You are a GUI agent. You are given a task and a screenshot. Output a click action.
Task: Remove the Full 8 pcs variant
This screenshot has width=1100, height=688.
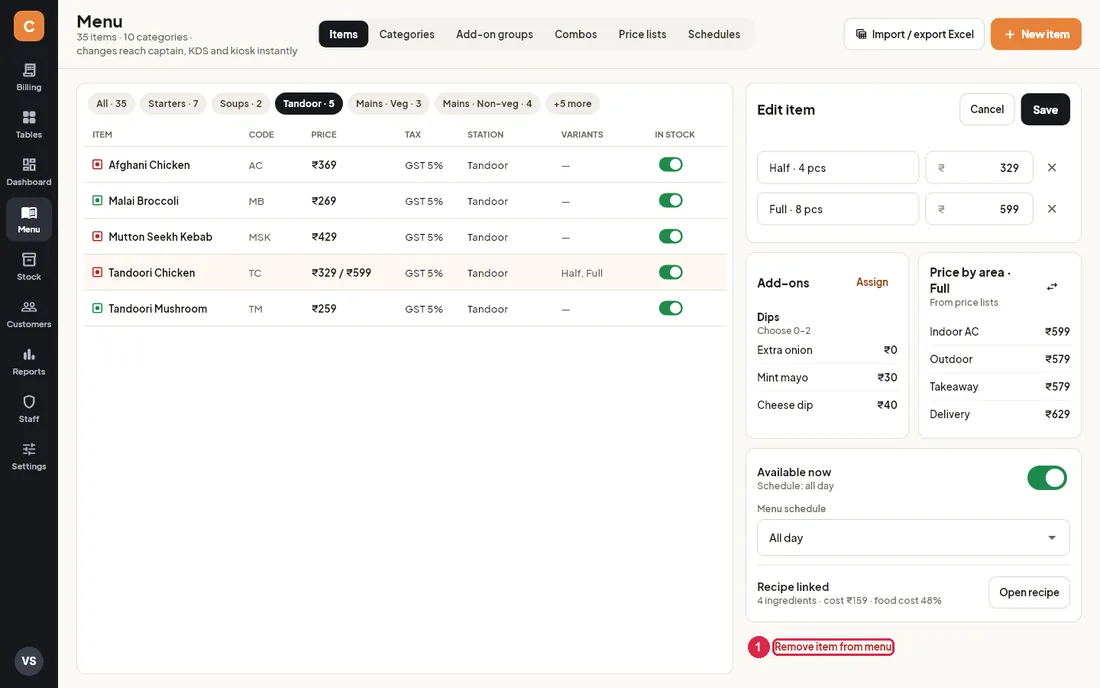click(x=1052, y=209)
